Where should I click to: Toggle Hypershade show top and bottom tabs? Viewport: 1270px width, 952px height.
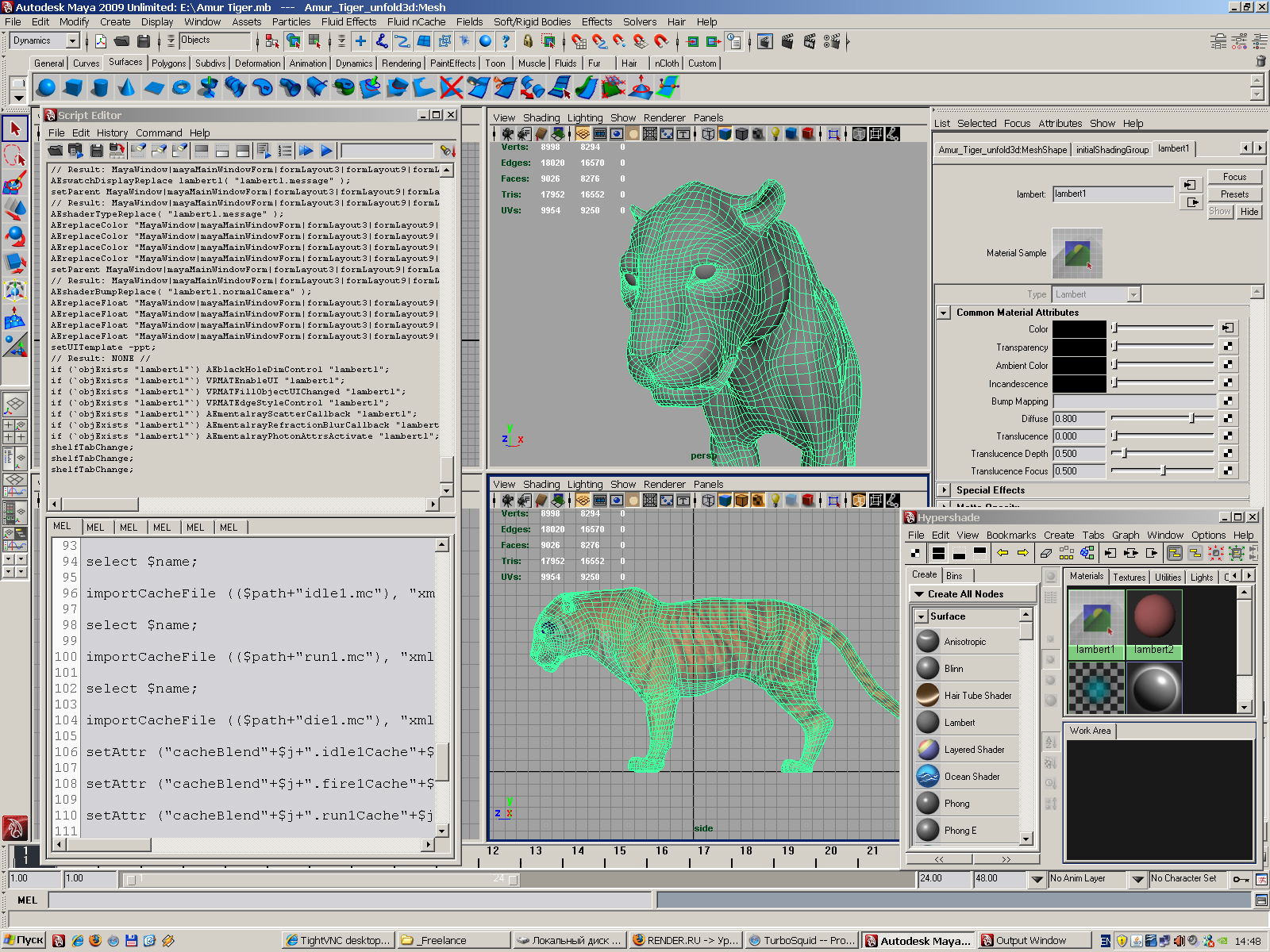click(937, 553)
